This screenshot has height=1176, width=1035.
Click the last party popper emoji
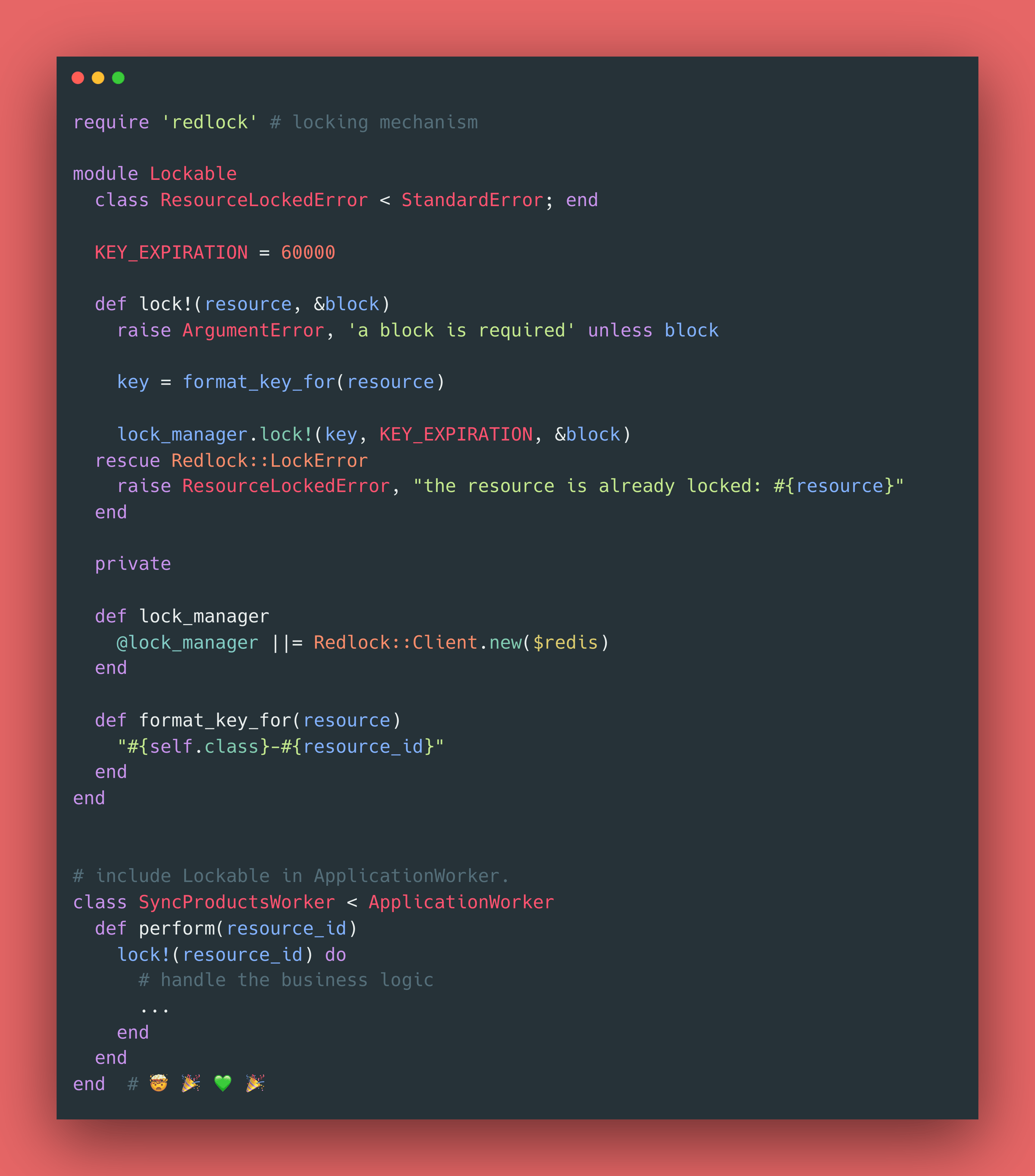pos(255,1083)
